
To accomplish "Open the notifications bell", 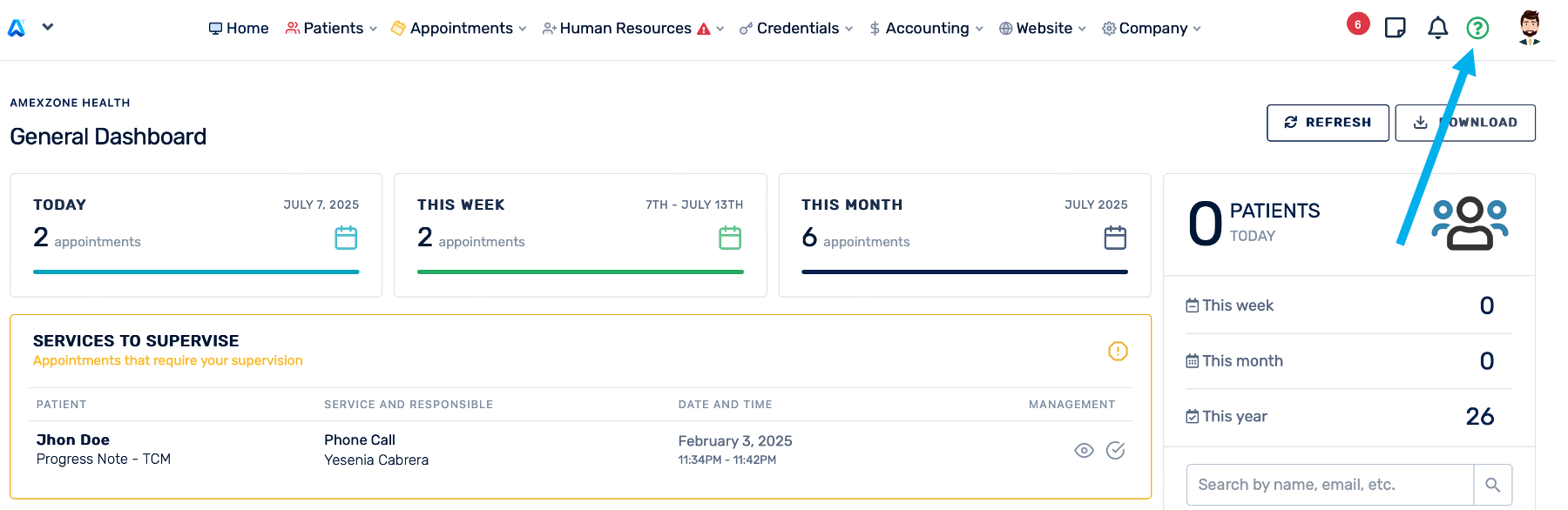I will (1437, 29).
